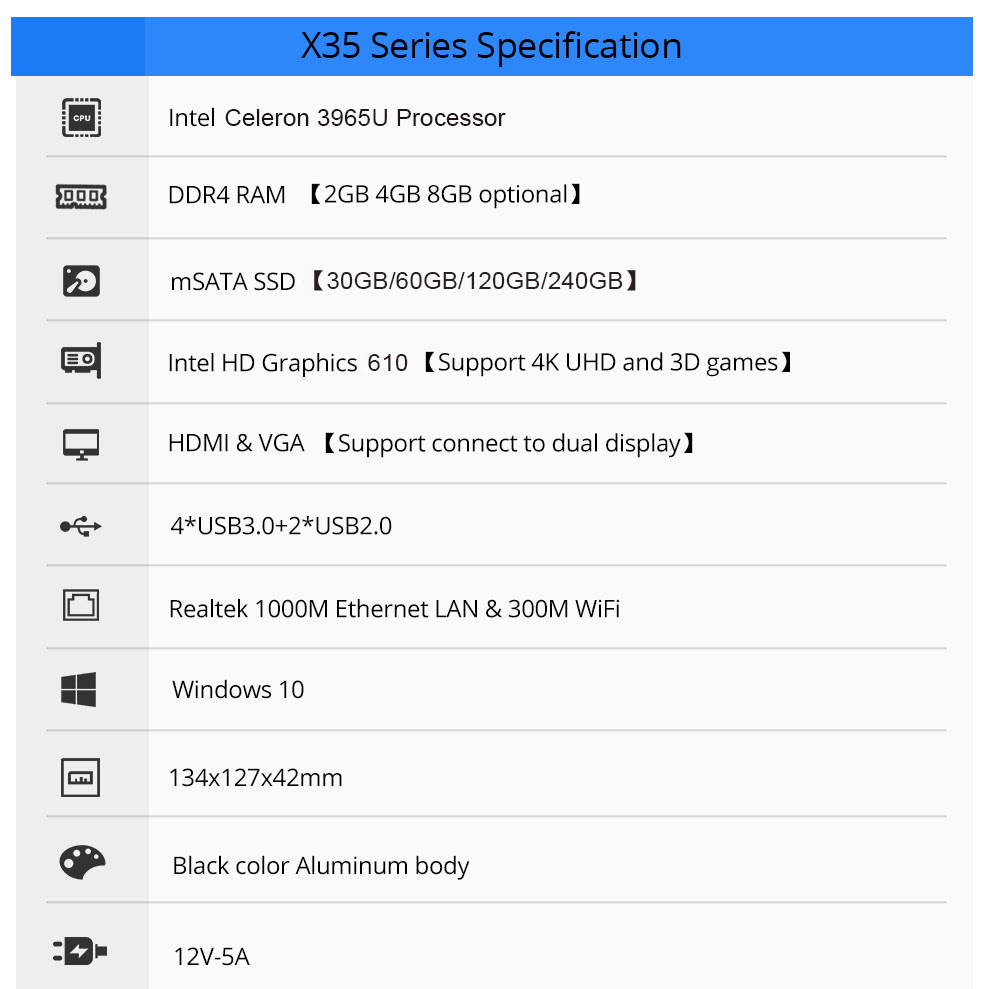Click the color palette icon
The height and width of the screenshot is (989, 990).
82,862
